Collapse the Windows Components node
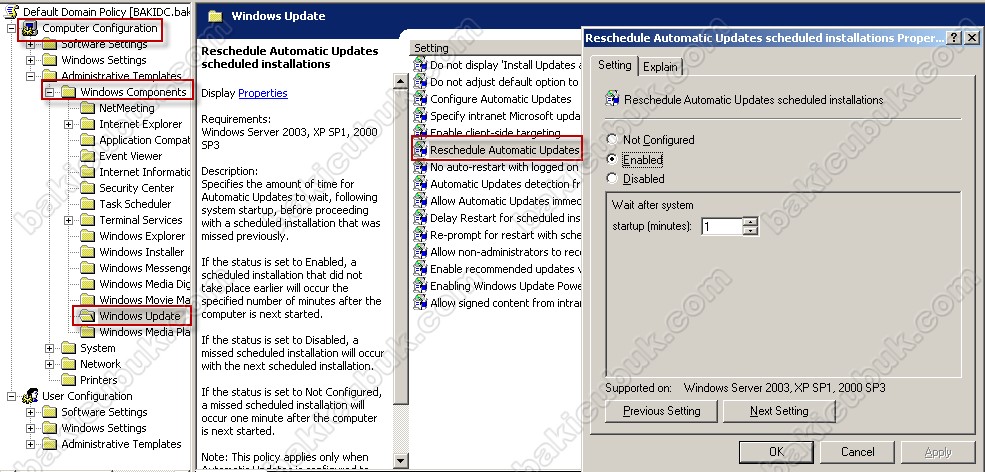Screen dimensions: 985x472 [49, 92]
